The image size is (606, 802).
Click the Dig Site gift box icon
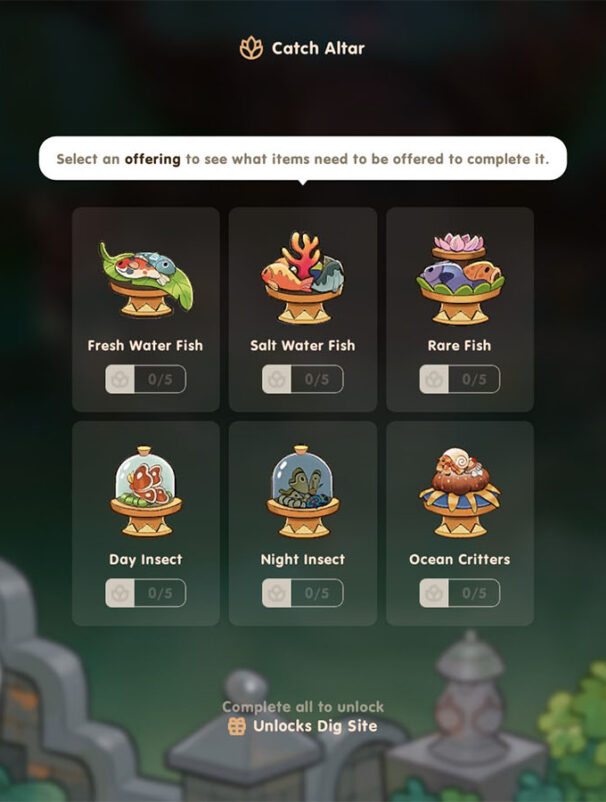236,726
